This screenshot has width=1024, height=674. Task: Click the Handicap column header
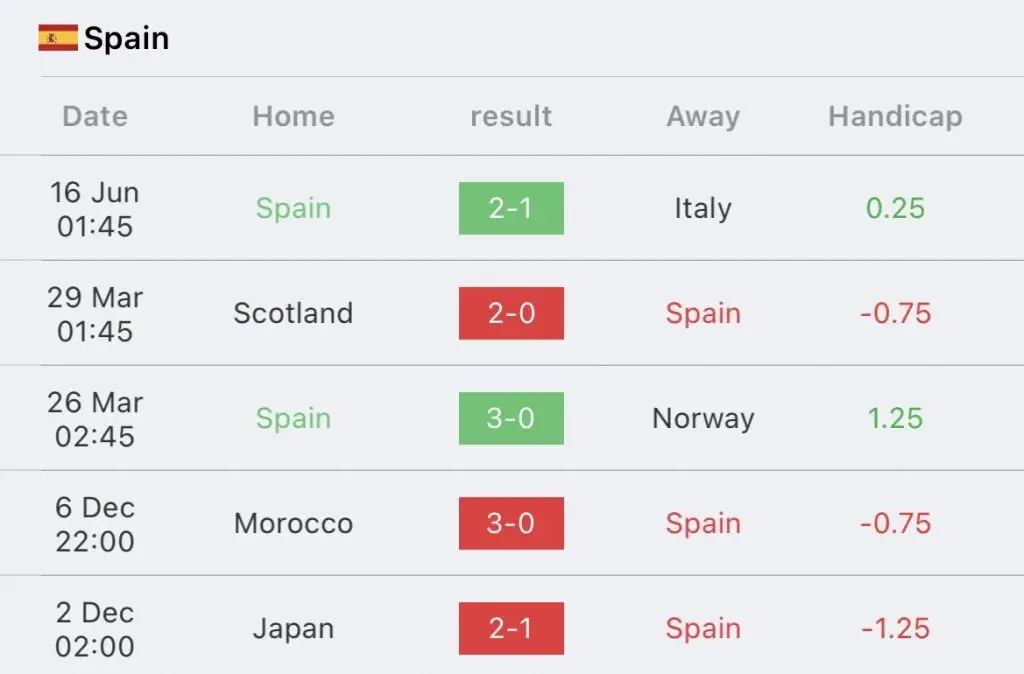pos(895,117)
